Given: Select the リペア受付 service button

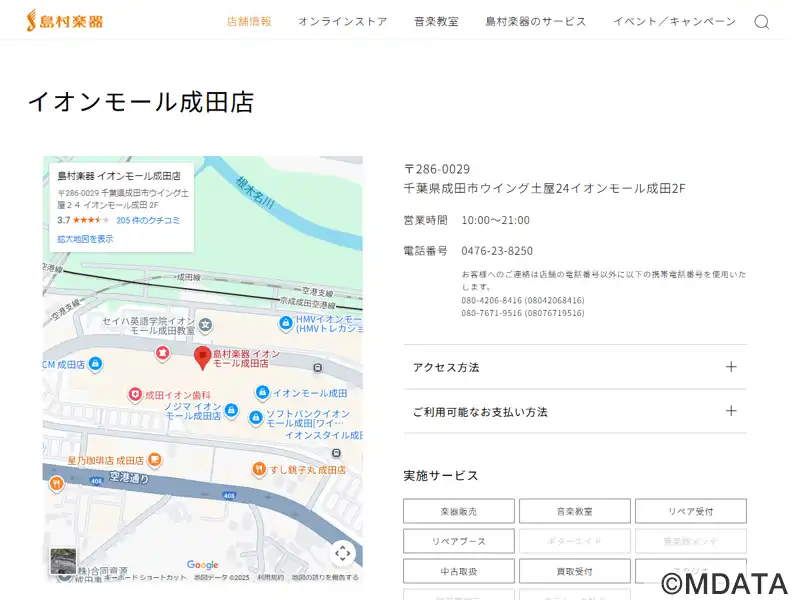Looking at the screenshot, I should click(690, 511).
